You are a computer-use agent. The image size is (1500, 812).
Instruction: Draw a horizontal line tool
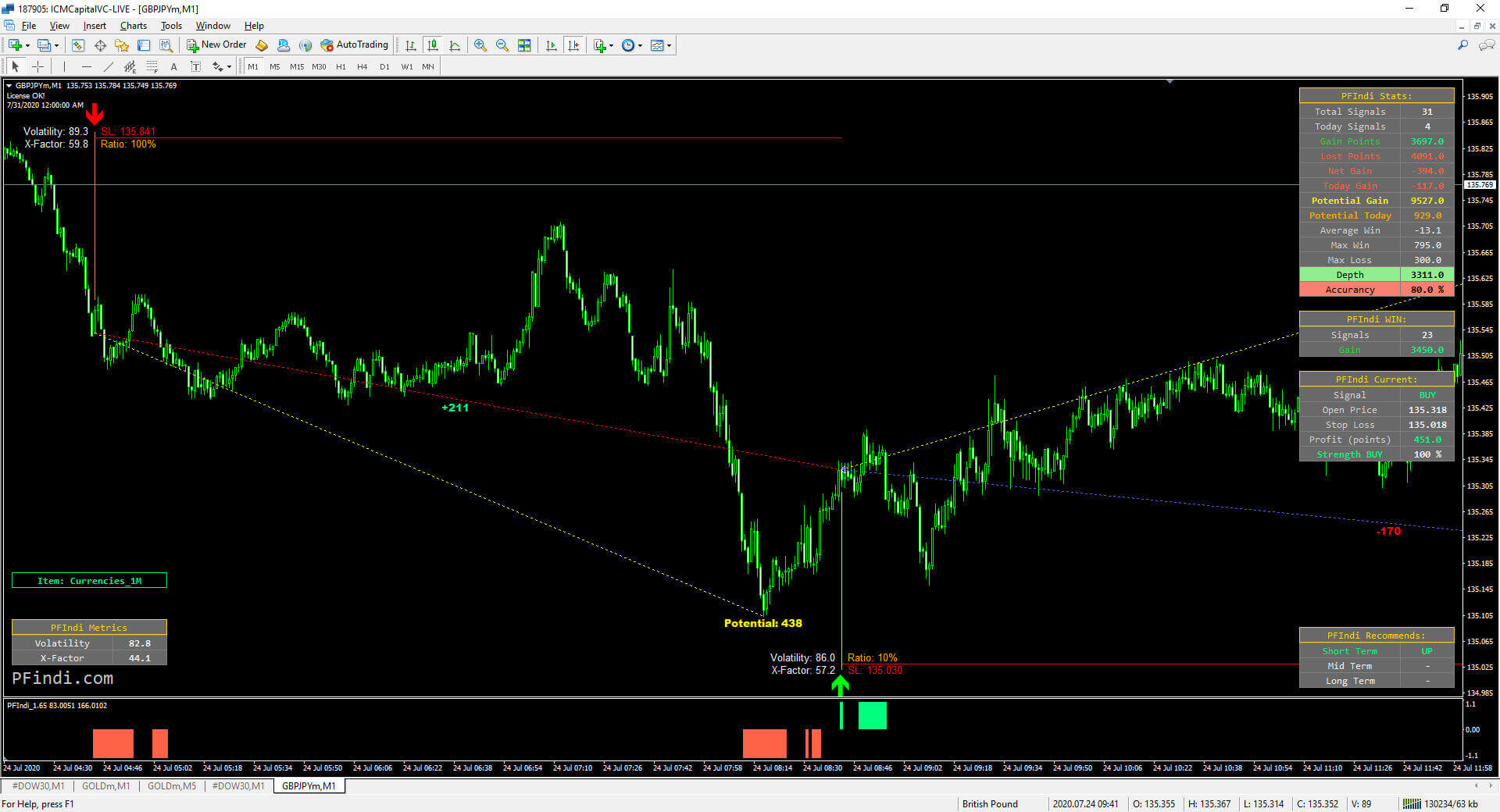coord(86,67)
